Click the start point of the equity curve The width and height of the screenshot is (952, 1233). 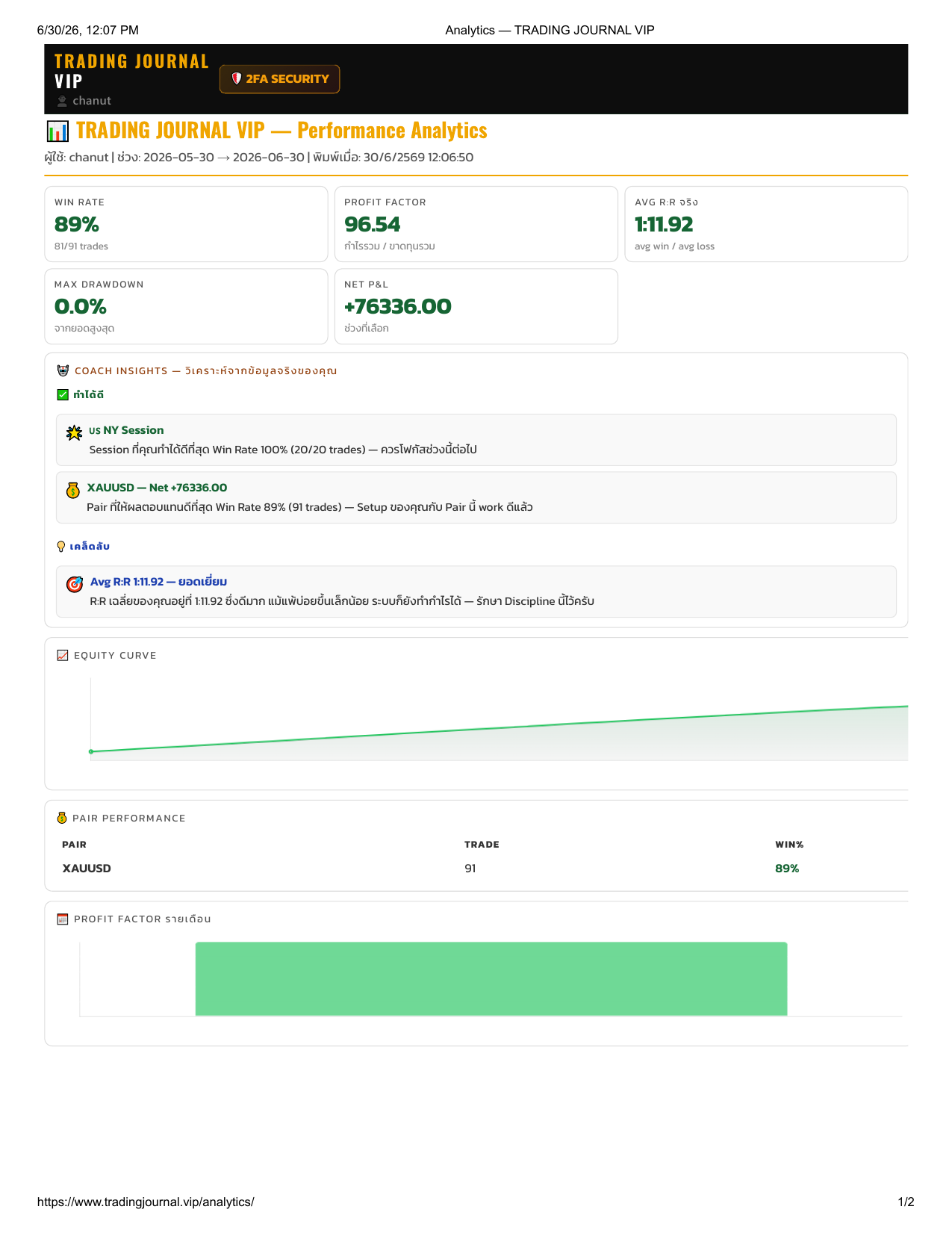91,751
